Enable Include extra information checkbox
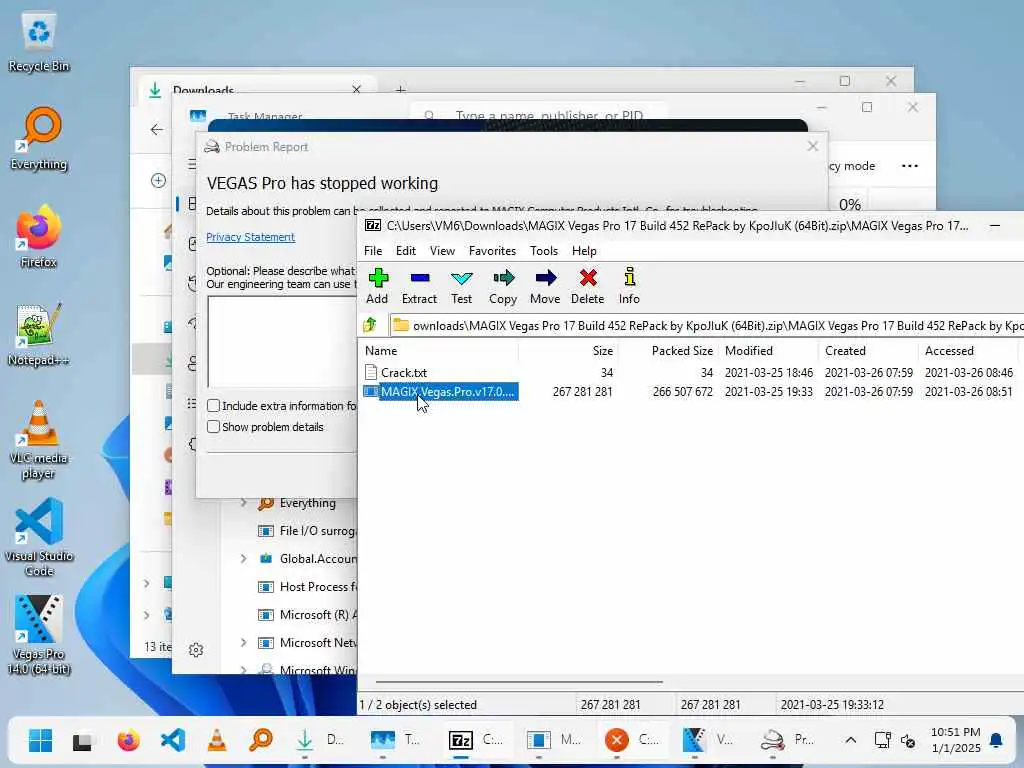This screenshot has width=1024, height=768. [x=214, y=406]
